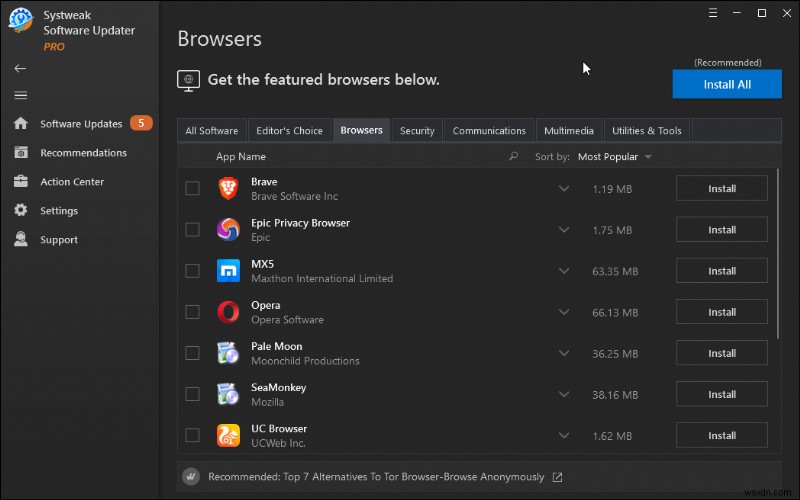This screenshot has width=800, height=500.
Task: Install the Brave browser
Action: click(722, 188)
